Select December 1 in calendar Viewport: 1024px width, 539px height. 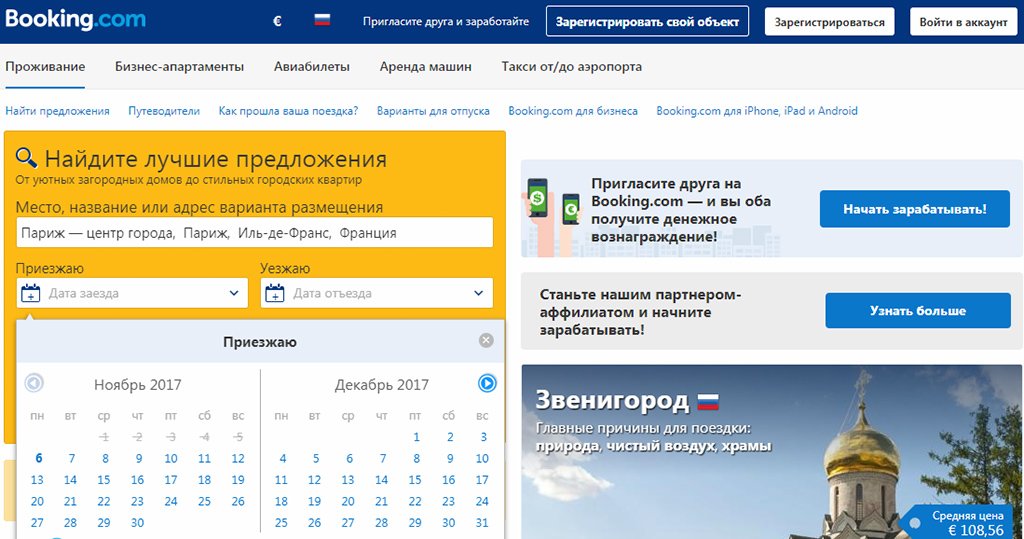(416, 437)
